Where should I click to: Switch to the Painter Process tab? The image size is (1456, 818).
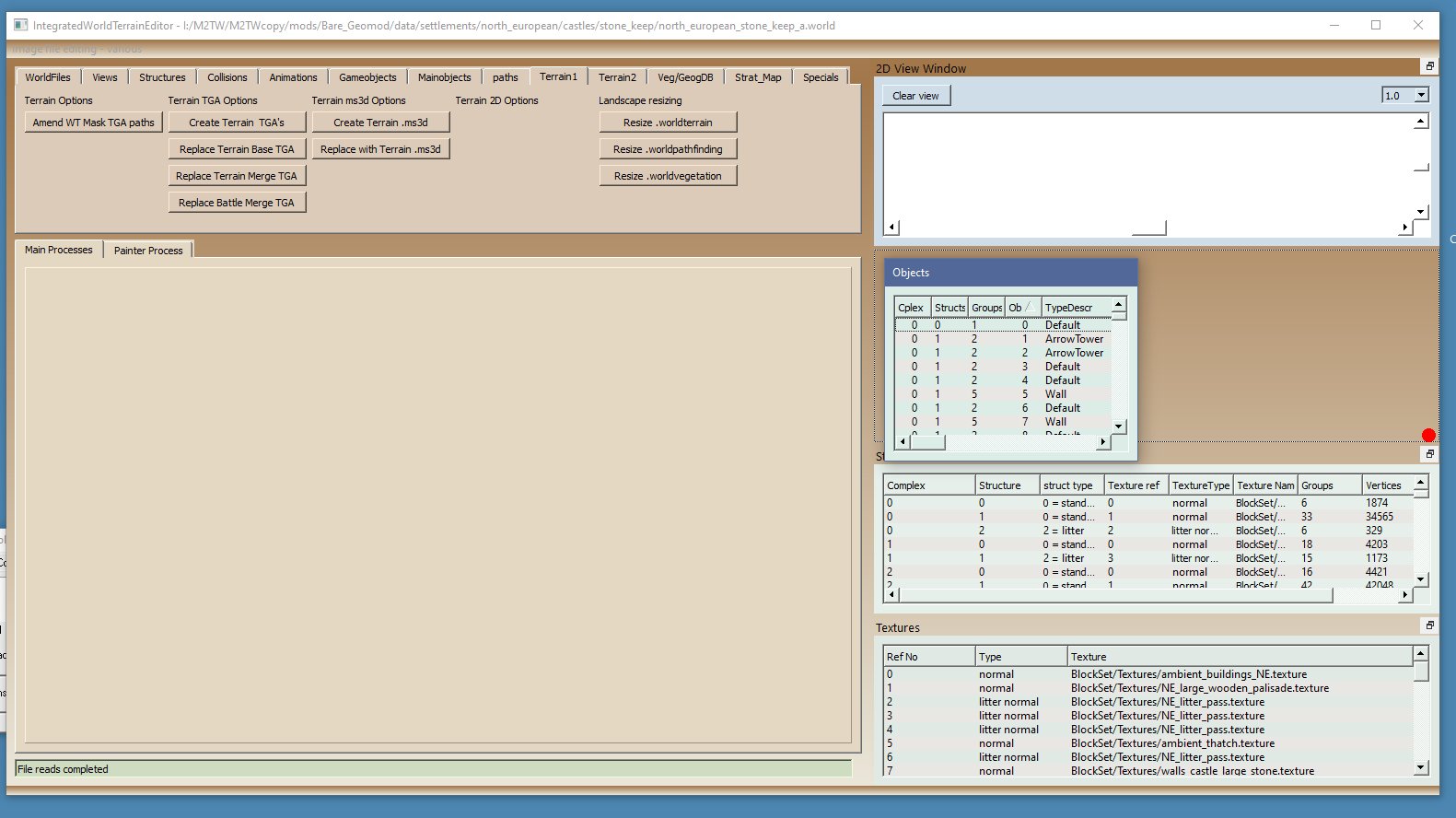point(148,251)
